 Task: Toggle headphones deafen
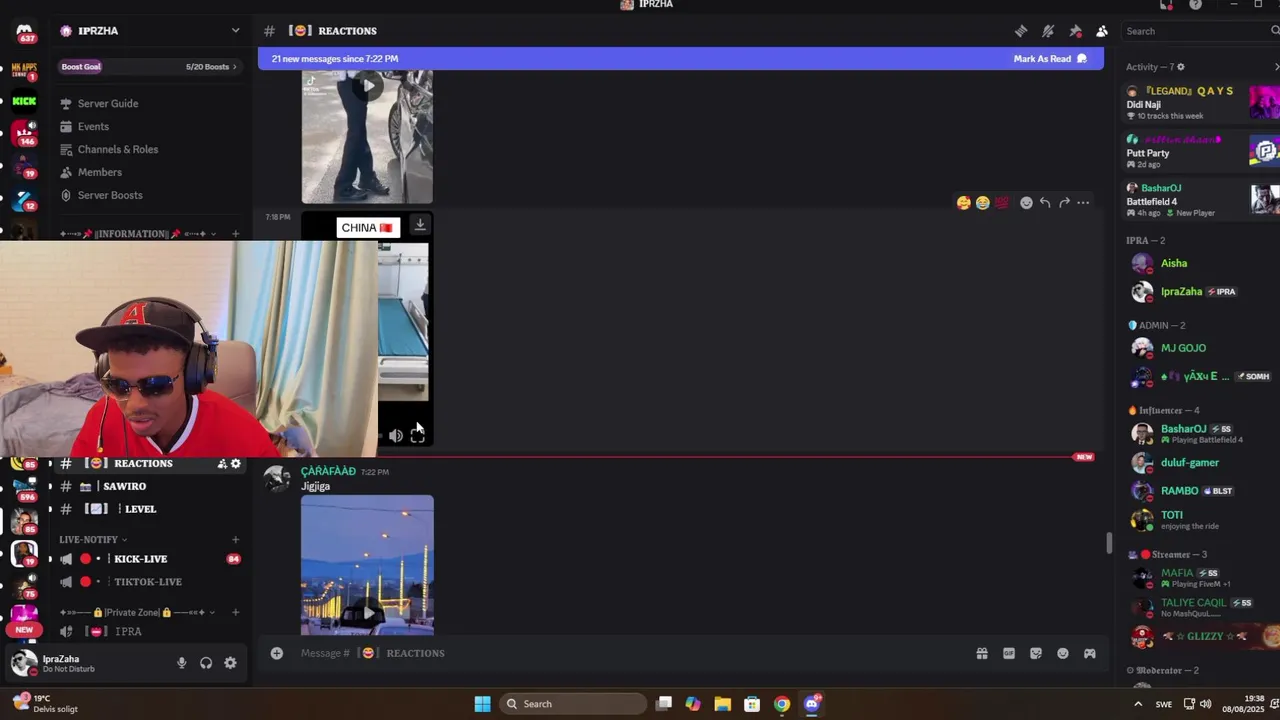click(x=206, y=663)
